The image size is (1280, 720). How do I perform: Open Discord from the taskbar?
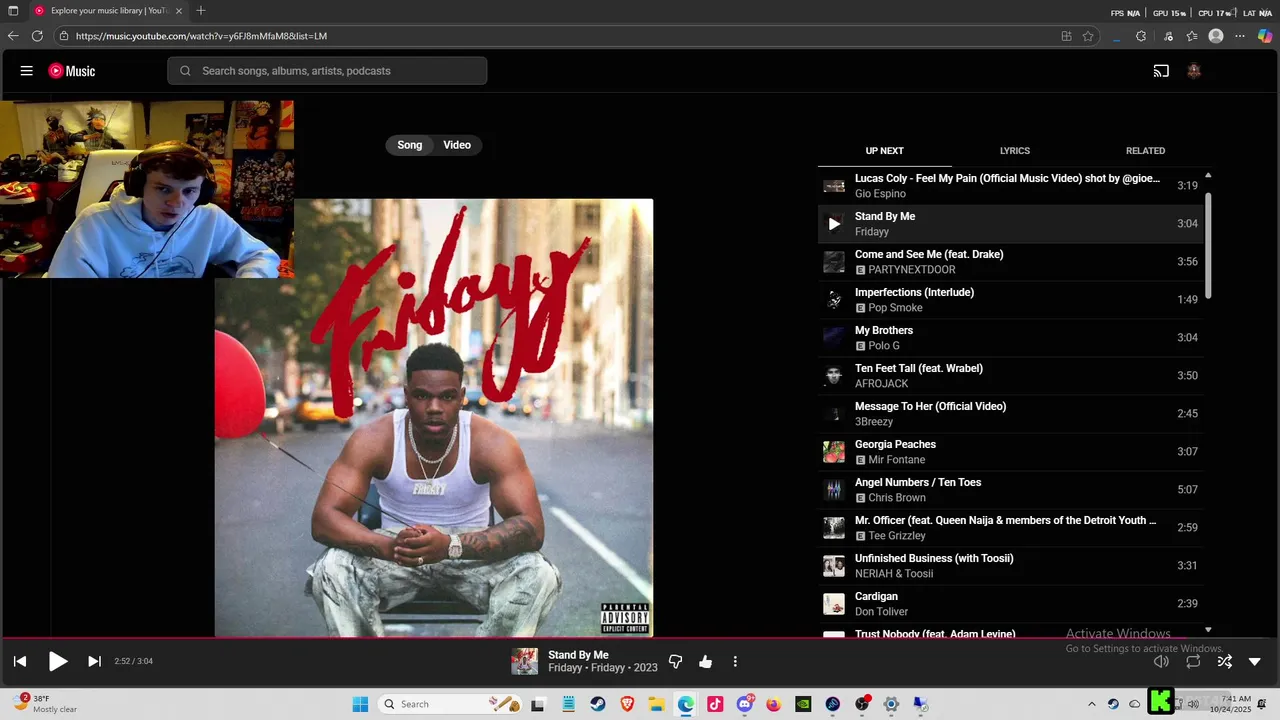745,704
